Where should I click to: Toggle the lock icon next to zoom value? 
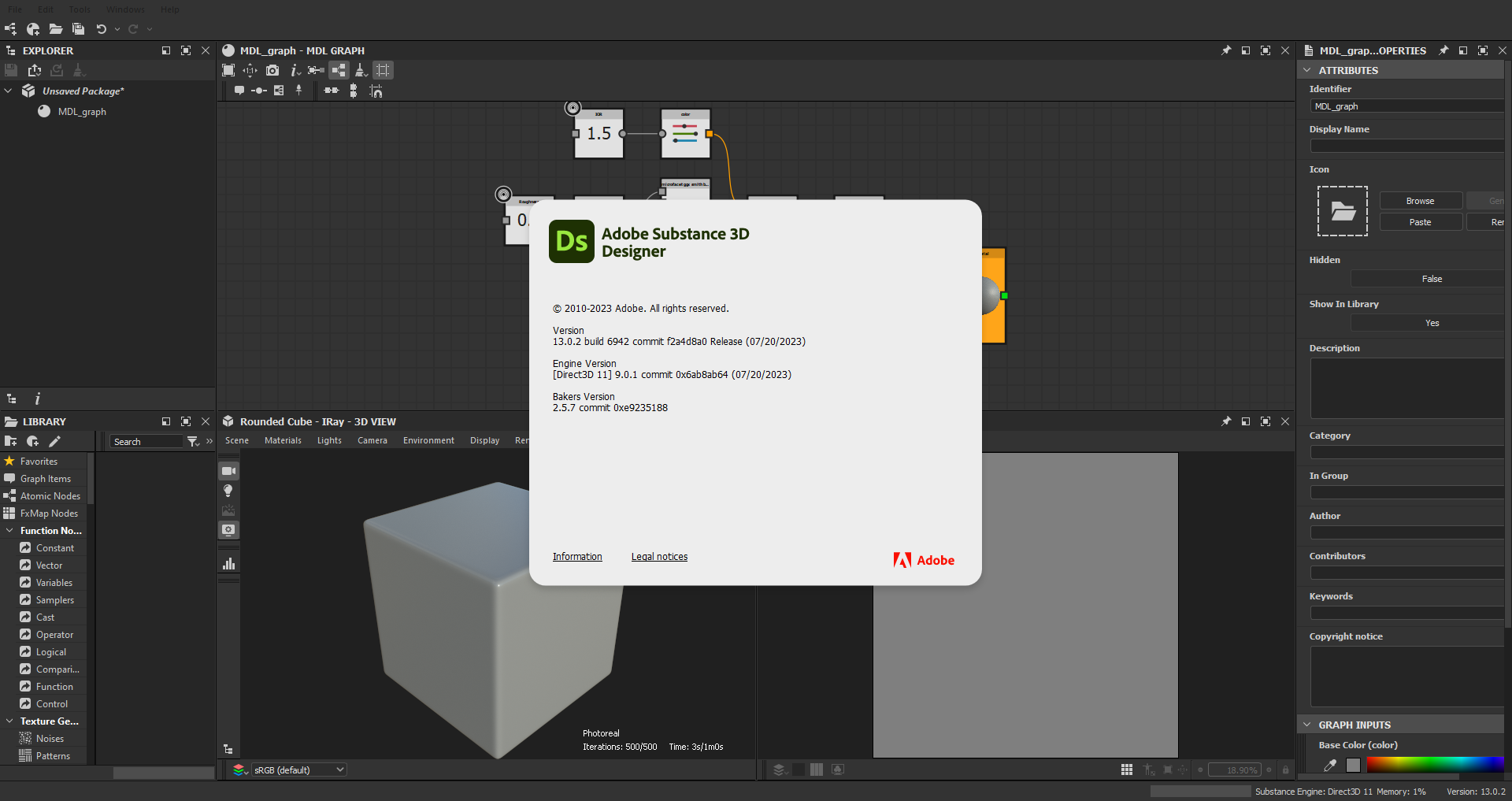pos(1285,769)
